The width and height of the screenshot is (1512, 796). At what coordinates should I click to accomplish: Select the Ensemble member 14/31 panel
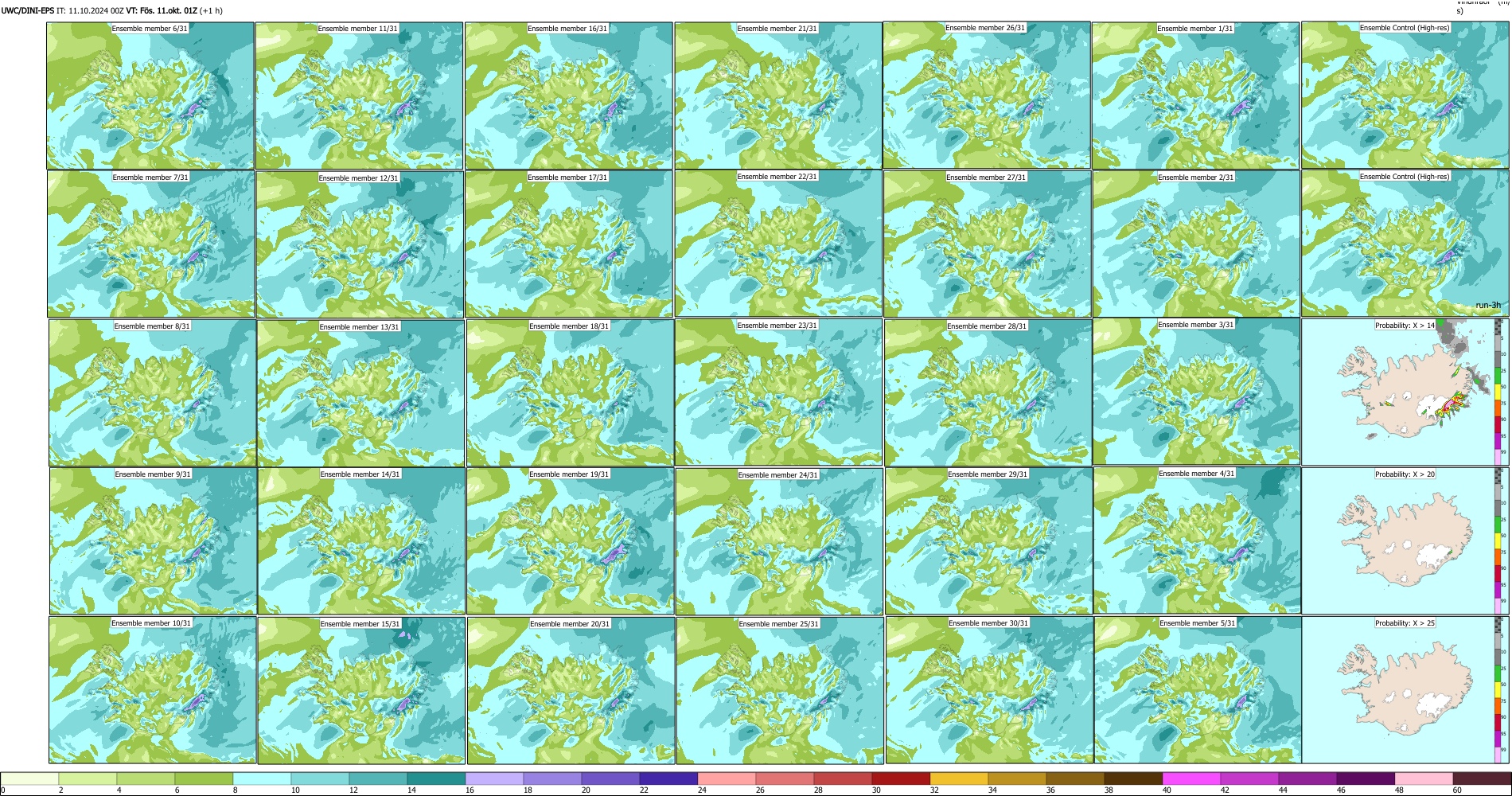click(361, 540)
